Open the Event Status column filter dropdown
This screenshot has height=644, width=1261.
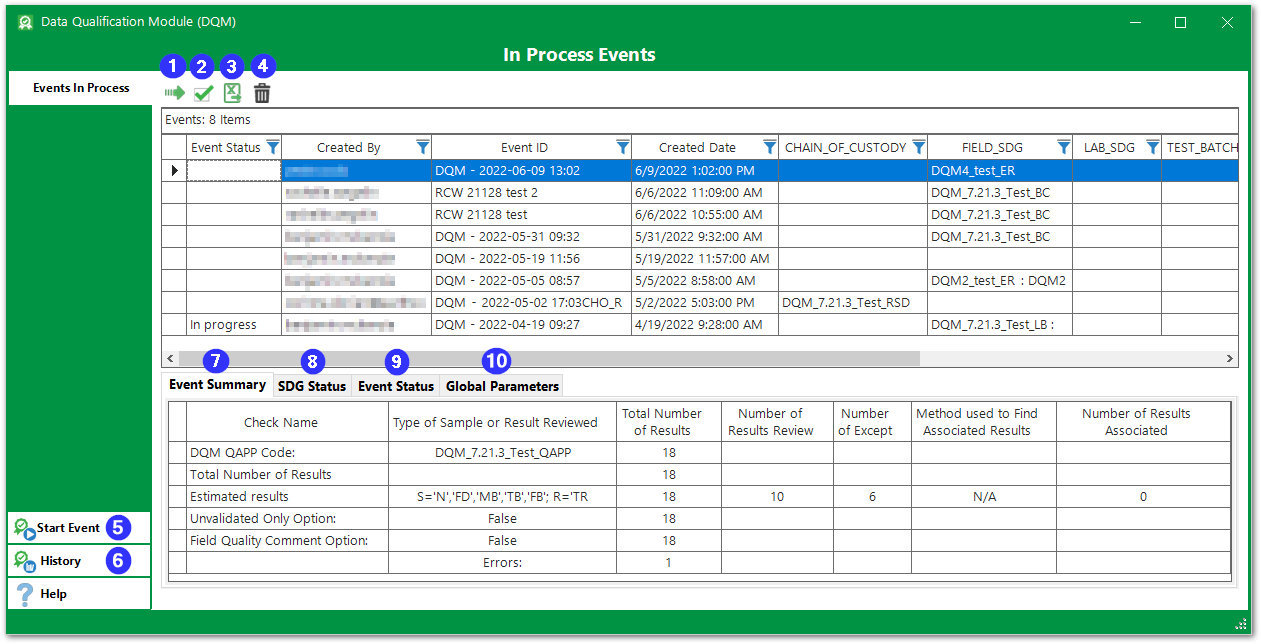[272, 146]
